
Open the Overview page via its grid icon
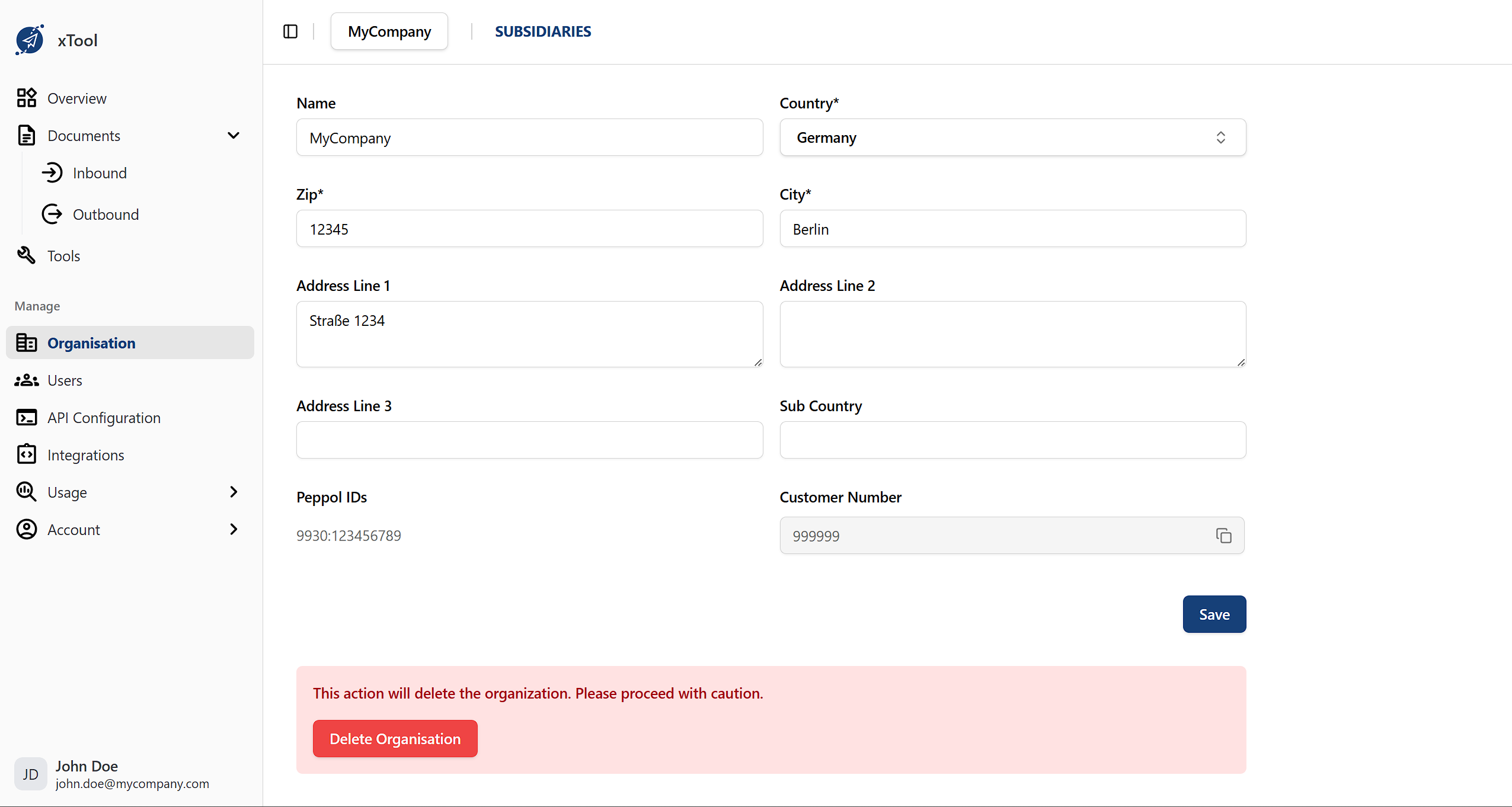(26, 98)
